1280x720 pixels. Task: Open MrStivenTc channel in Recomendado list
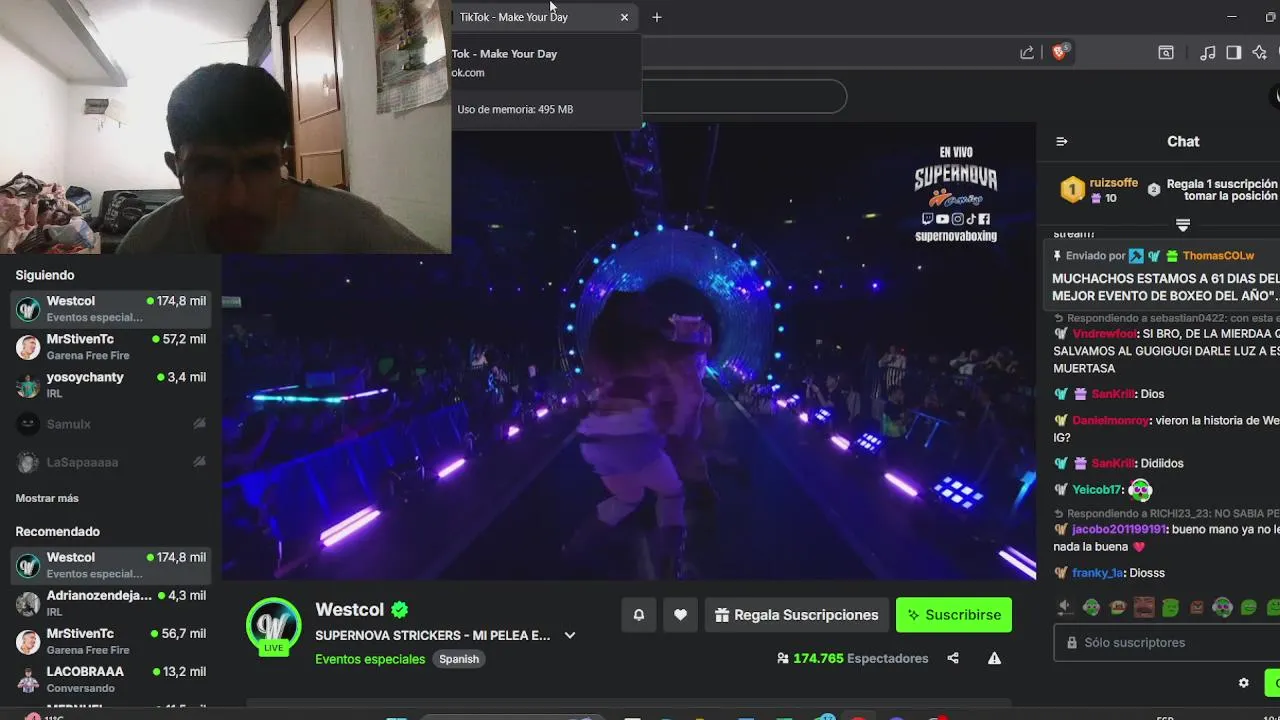[x=110, y=641]
